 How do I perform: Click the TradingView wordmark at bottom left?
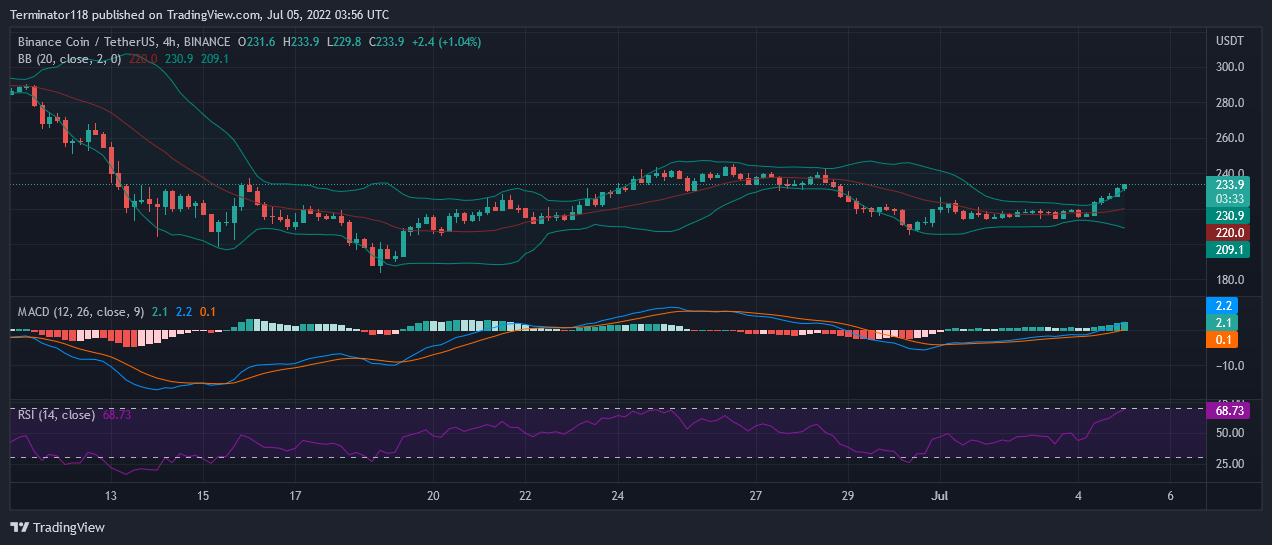pyautogui.click(x=68, y=527)
